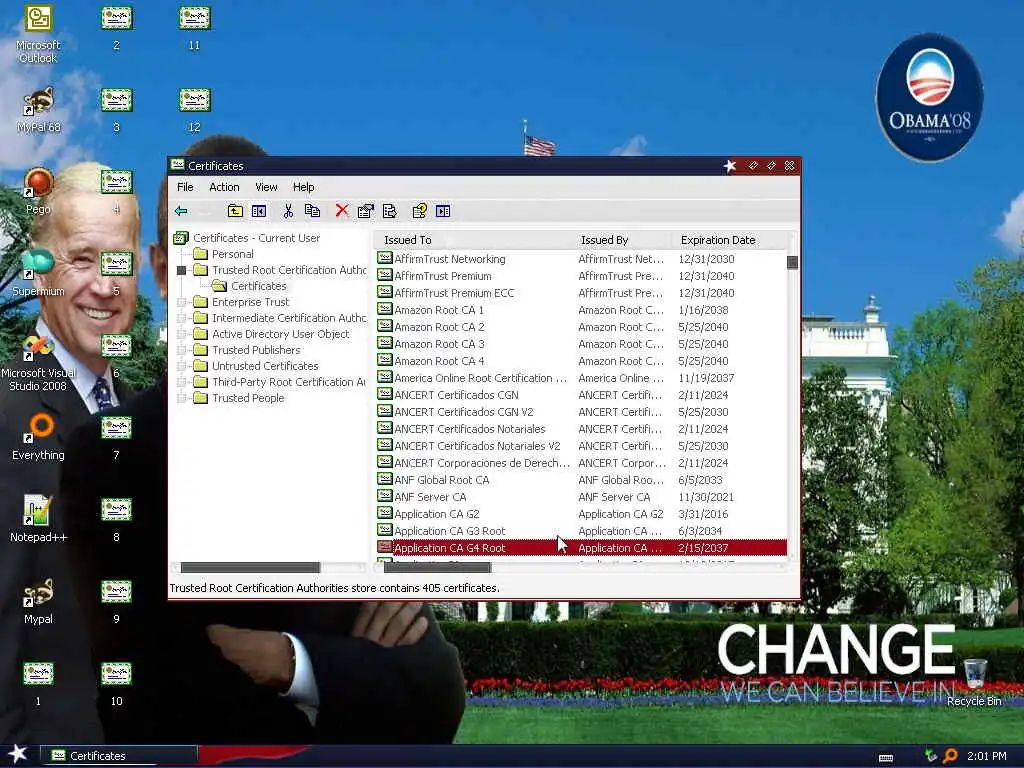
Task: Expand the Untrusted Certificates node
Action: click(182, 366)
